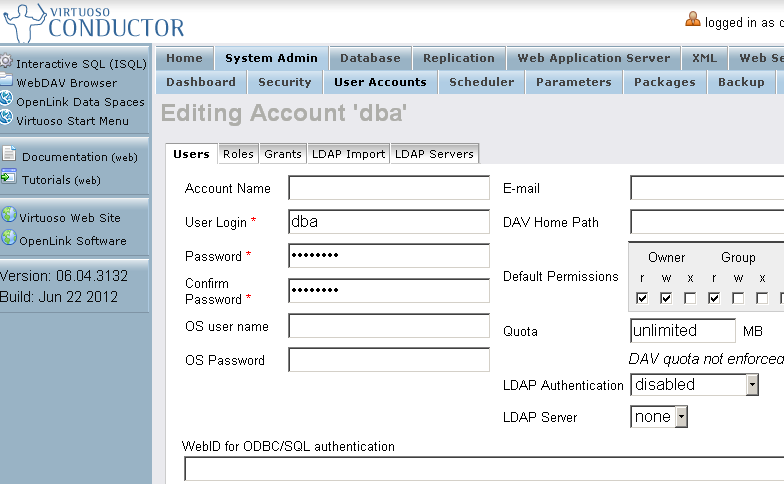784x484 pixels.
Task: Toggle Owner read permission checkbox
Action: 642,298
